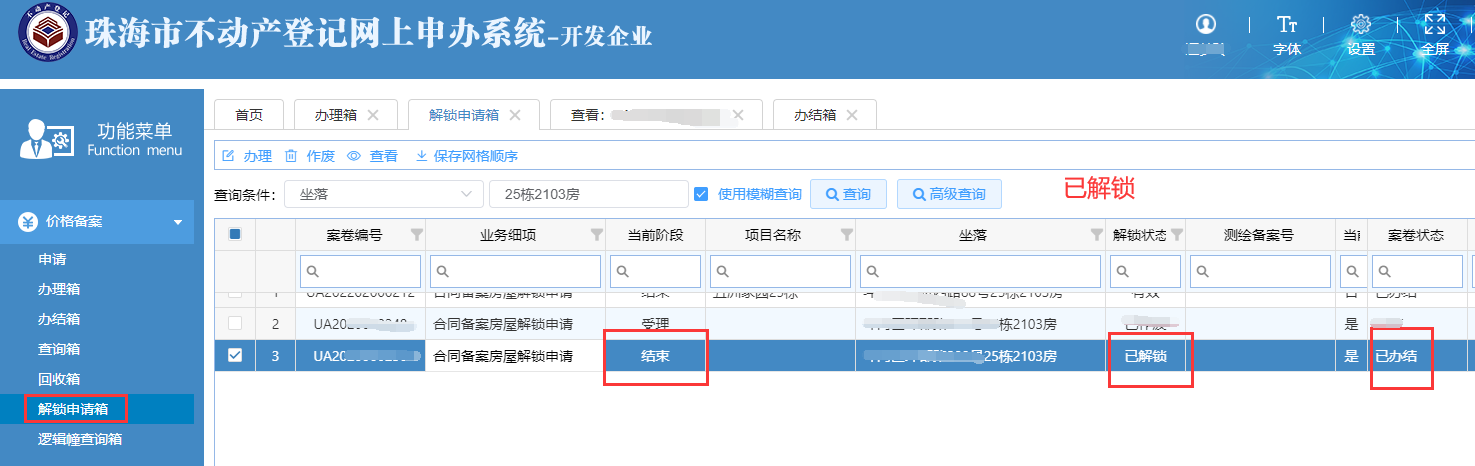Toggle the select-all header checkbox
The image size is (1475, 466).
(x=235, y=235)
